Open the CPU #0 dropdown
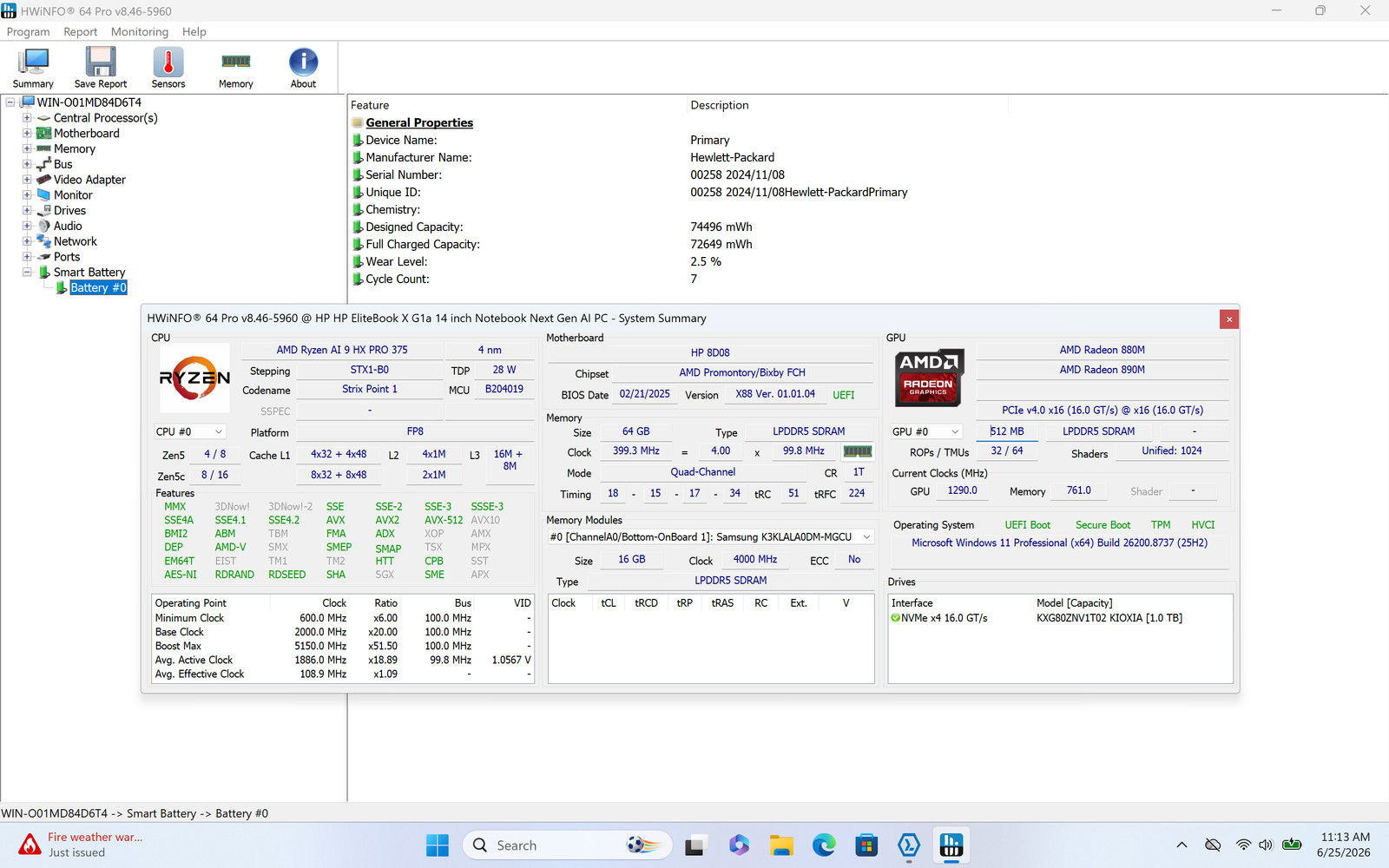Screen dimensions: 1389x868 [x=189, y=431]
